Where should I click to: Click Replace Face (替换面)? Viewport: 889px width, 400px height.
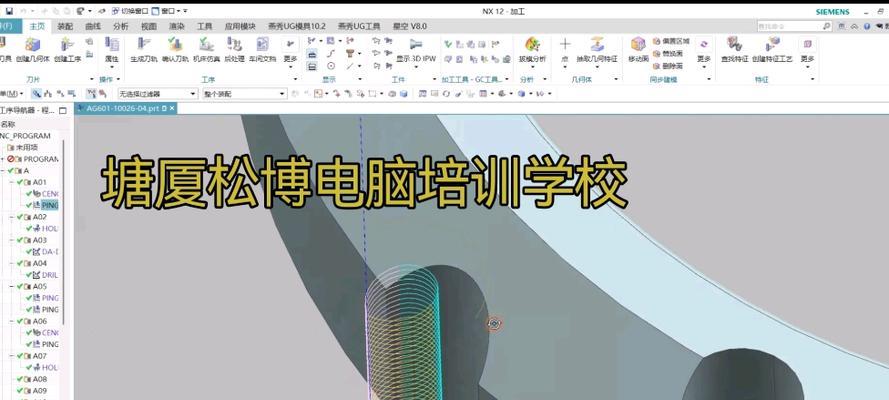[668, 53]
